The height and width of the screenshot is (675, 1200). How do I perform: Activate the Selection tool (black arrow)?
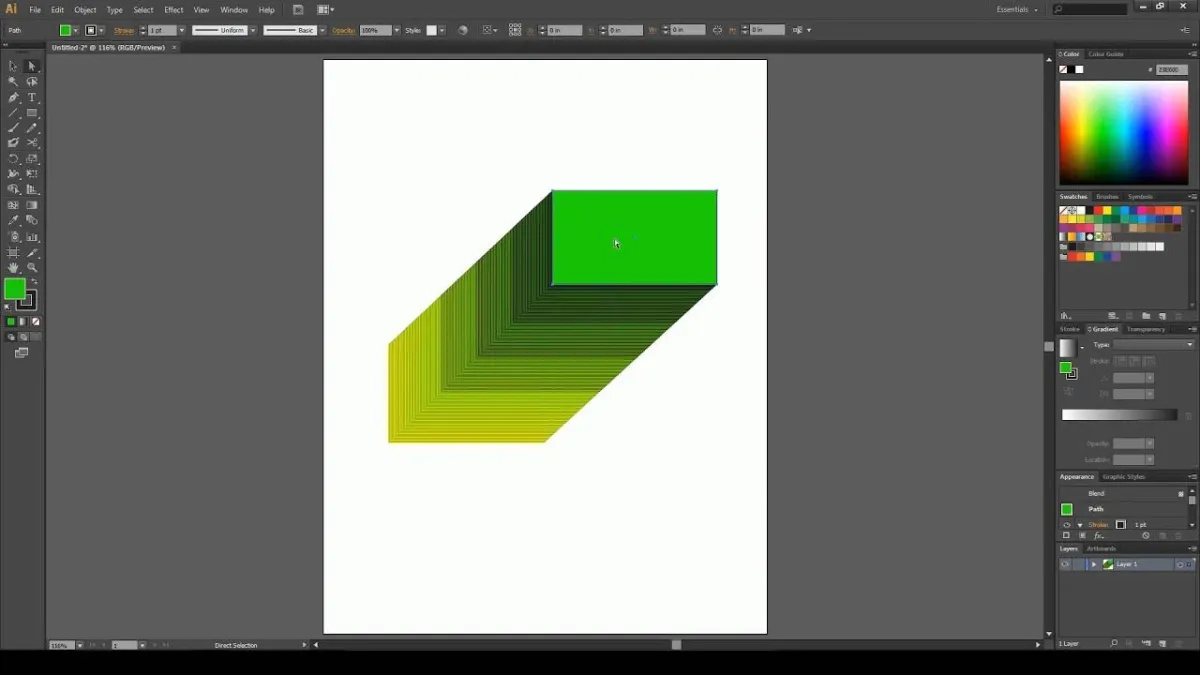[x=13, y=66]
